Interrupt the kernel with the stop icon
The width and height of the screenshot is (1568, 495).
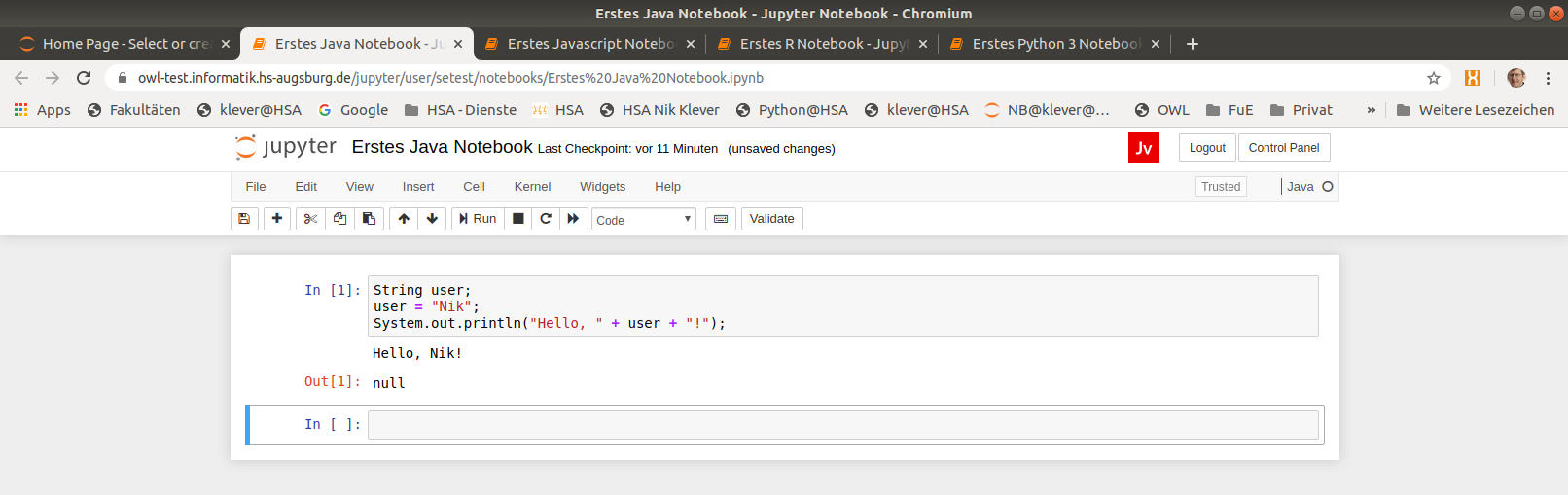click(518, 219)
